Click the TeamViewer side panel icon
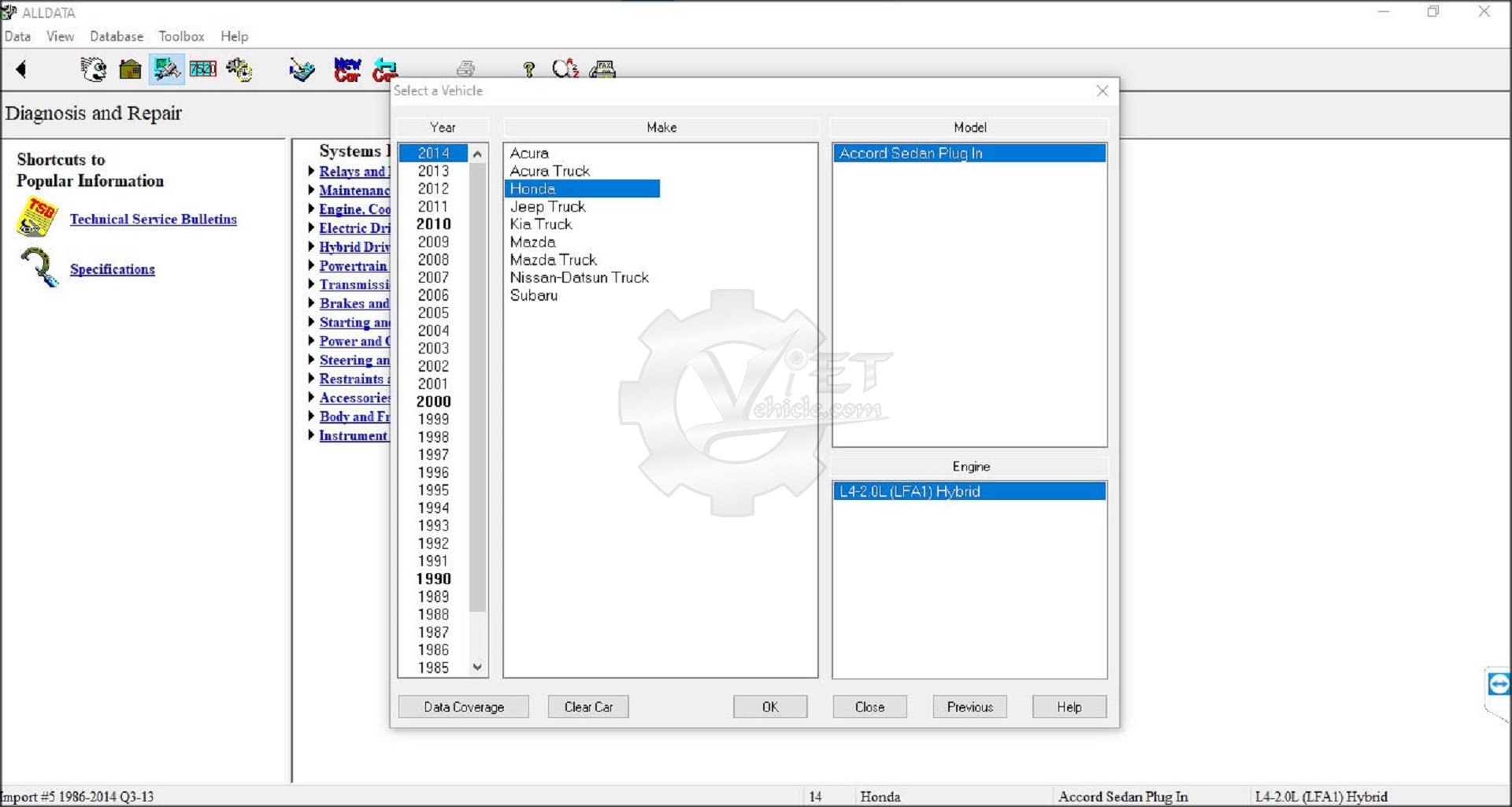This screenshot has height=807, width=1512. 1499,684
